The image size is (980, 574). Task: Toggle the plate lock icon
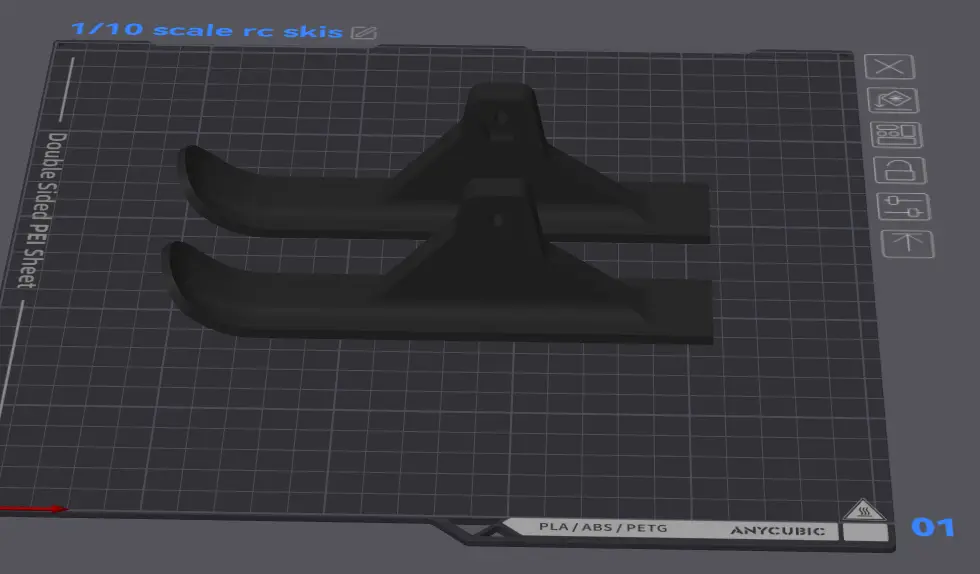tap(900, 171)
